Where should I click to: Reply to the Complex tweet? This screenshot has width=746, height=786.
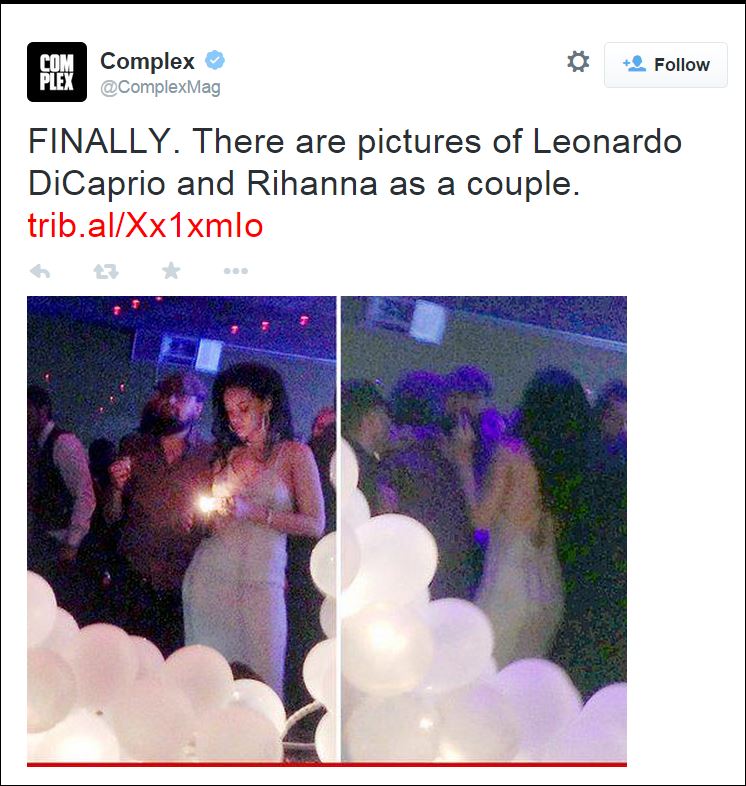tap(40, 271)
